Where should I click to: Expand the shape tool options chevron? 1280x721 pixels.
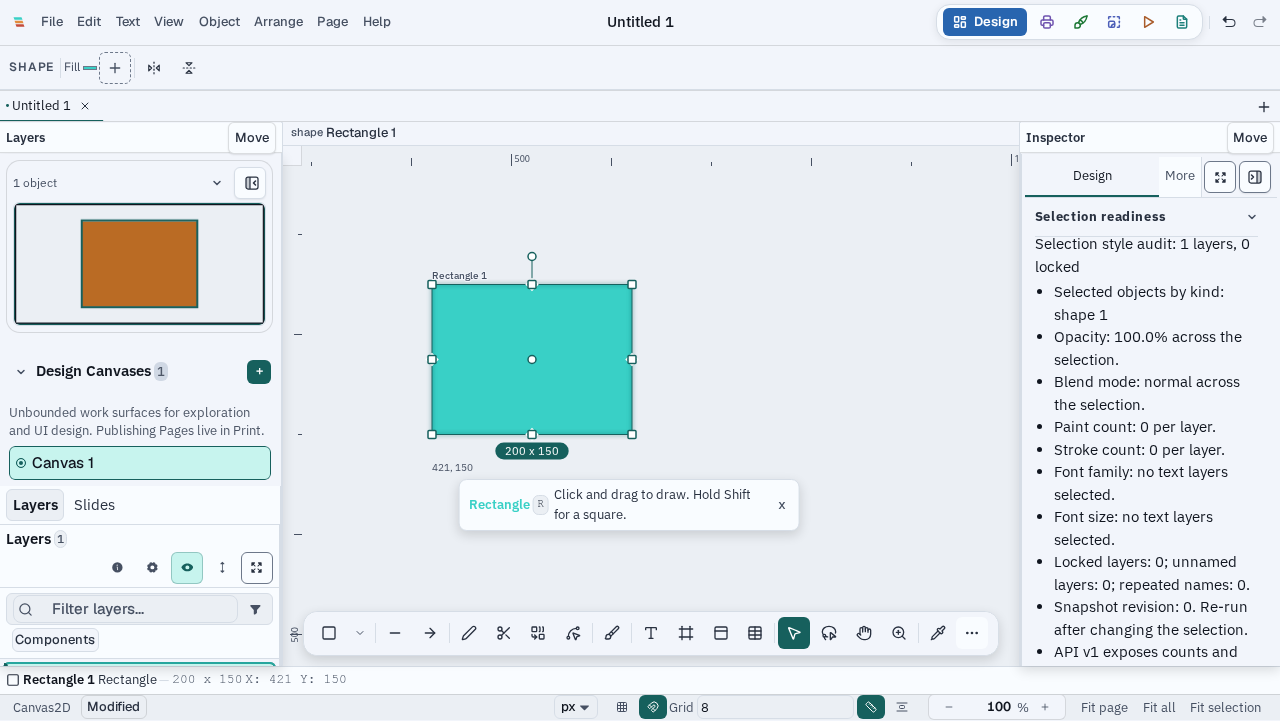tap(360, 633)
